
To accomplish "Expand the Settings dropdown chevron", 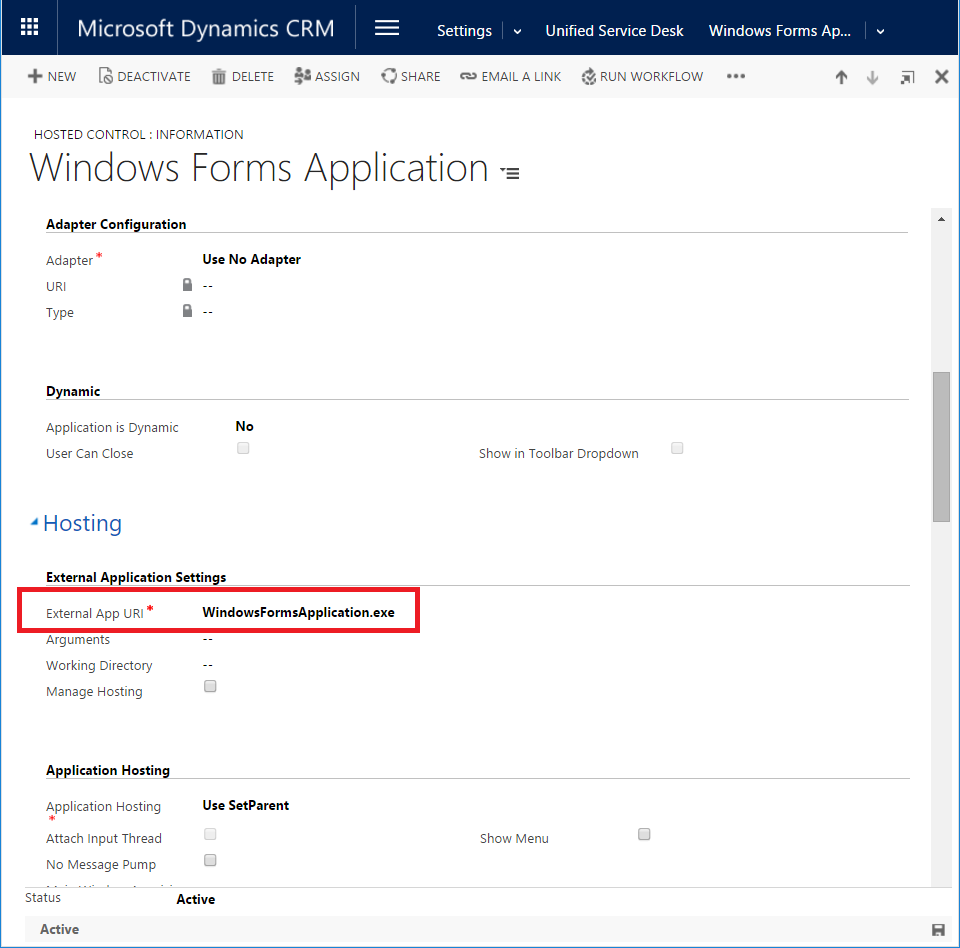I will 517,31.
